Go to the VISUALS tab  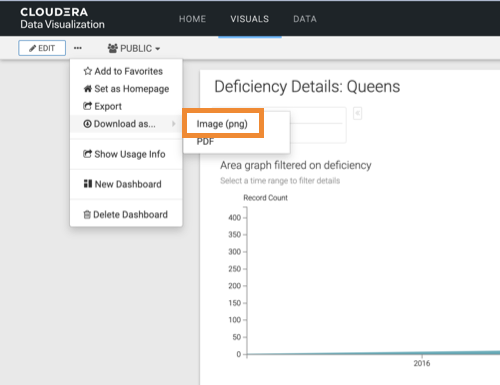pyautogui.click(x=250, y=19)
